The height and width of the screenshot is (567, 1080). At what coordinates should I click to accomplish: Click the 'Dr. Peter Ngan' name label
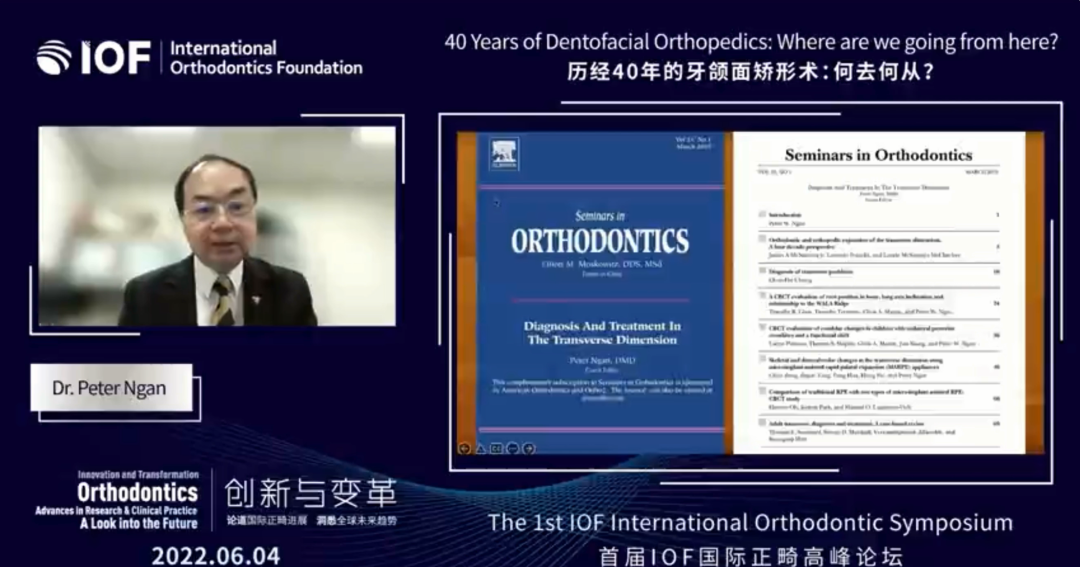[109, 389]
